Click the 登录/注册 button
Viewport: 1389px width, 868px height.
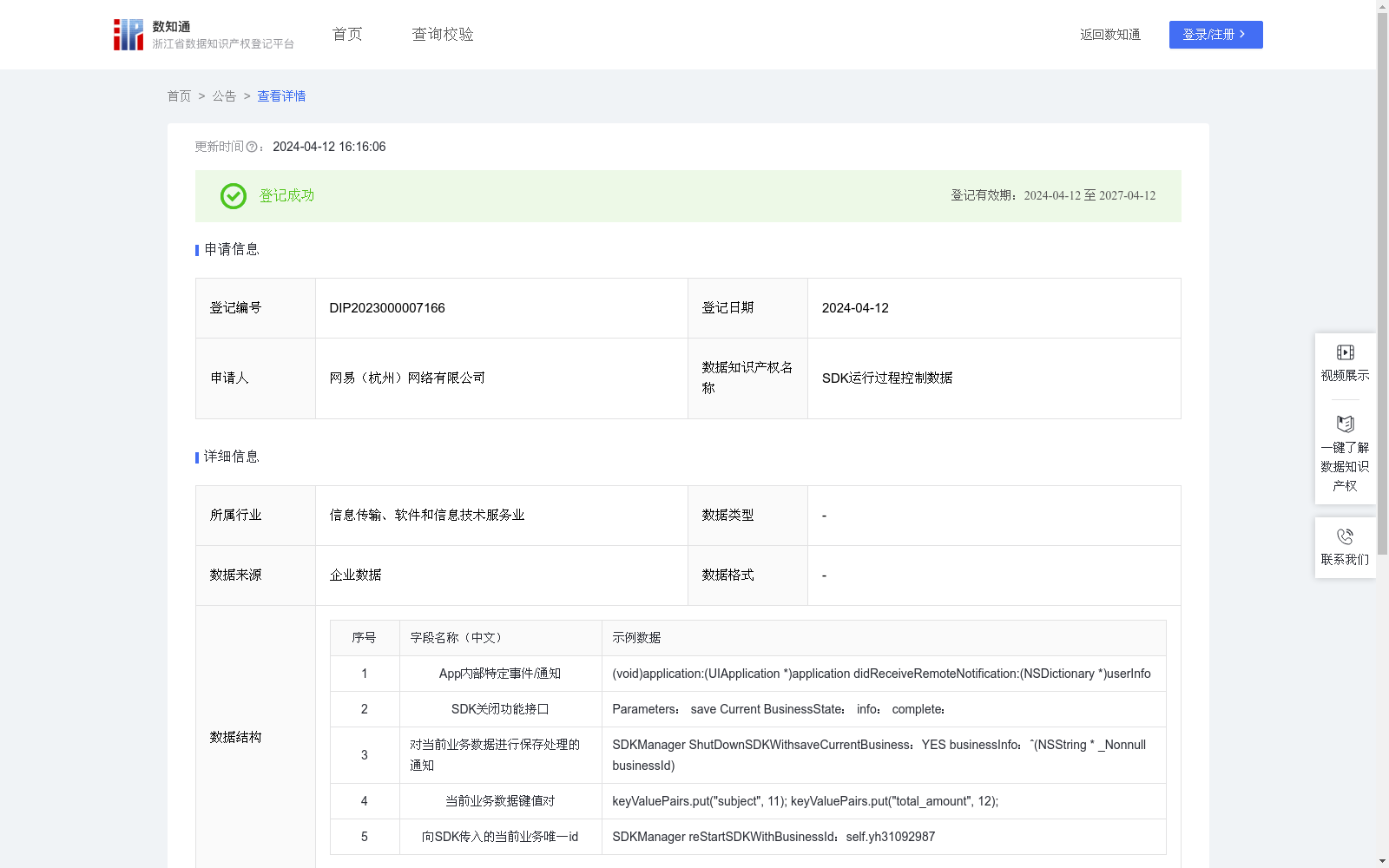(x=1216, y=35)
